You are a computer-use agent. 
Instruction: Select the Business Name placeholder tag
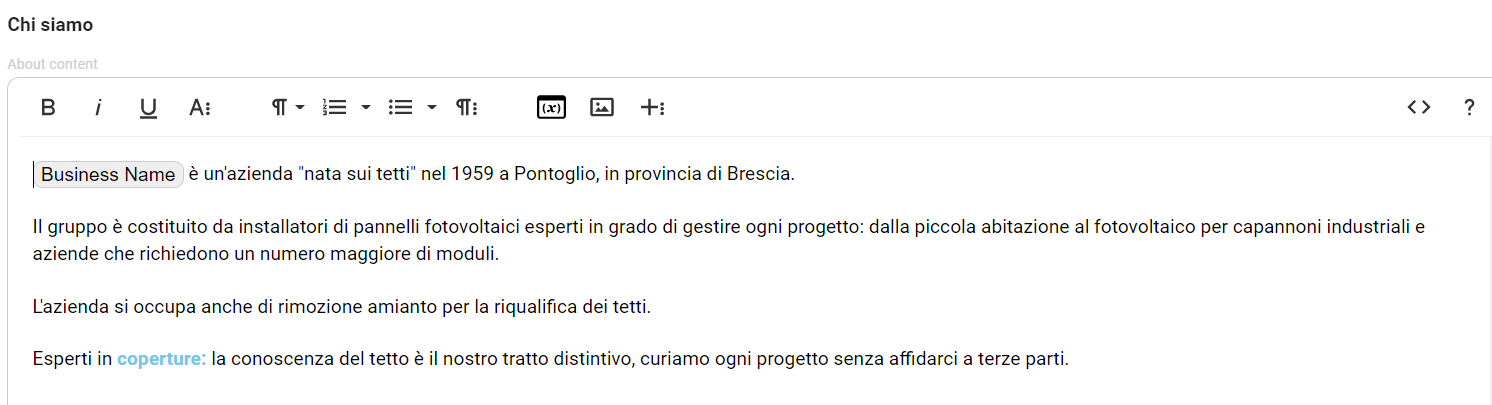108,174
